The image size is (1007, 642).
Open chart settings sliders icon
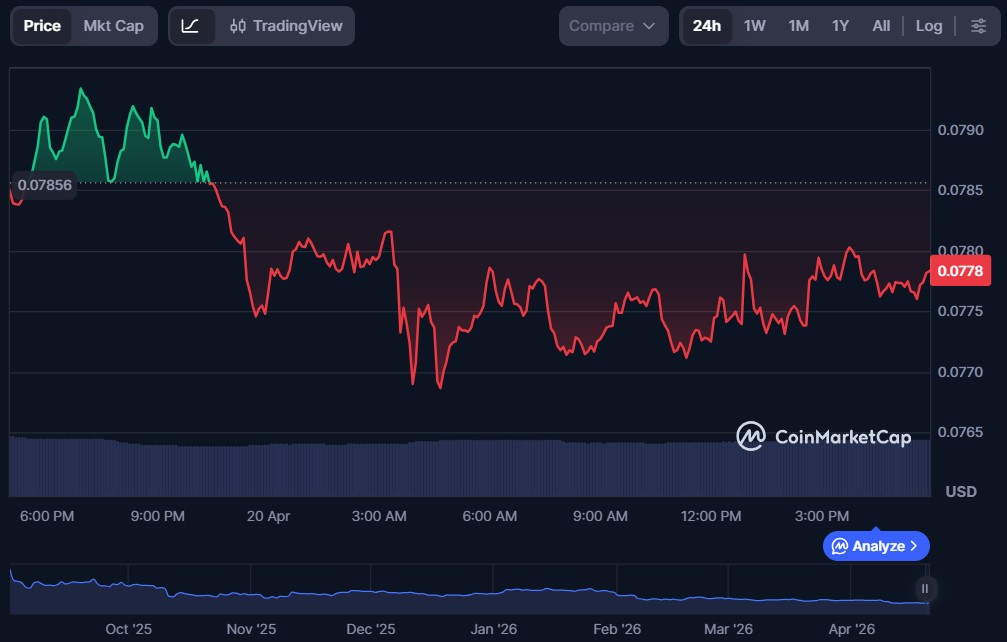click(x=978, y=26)
